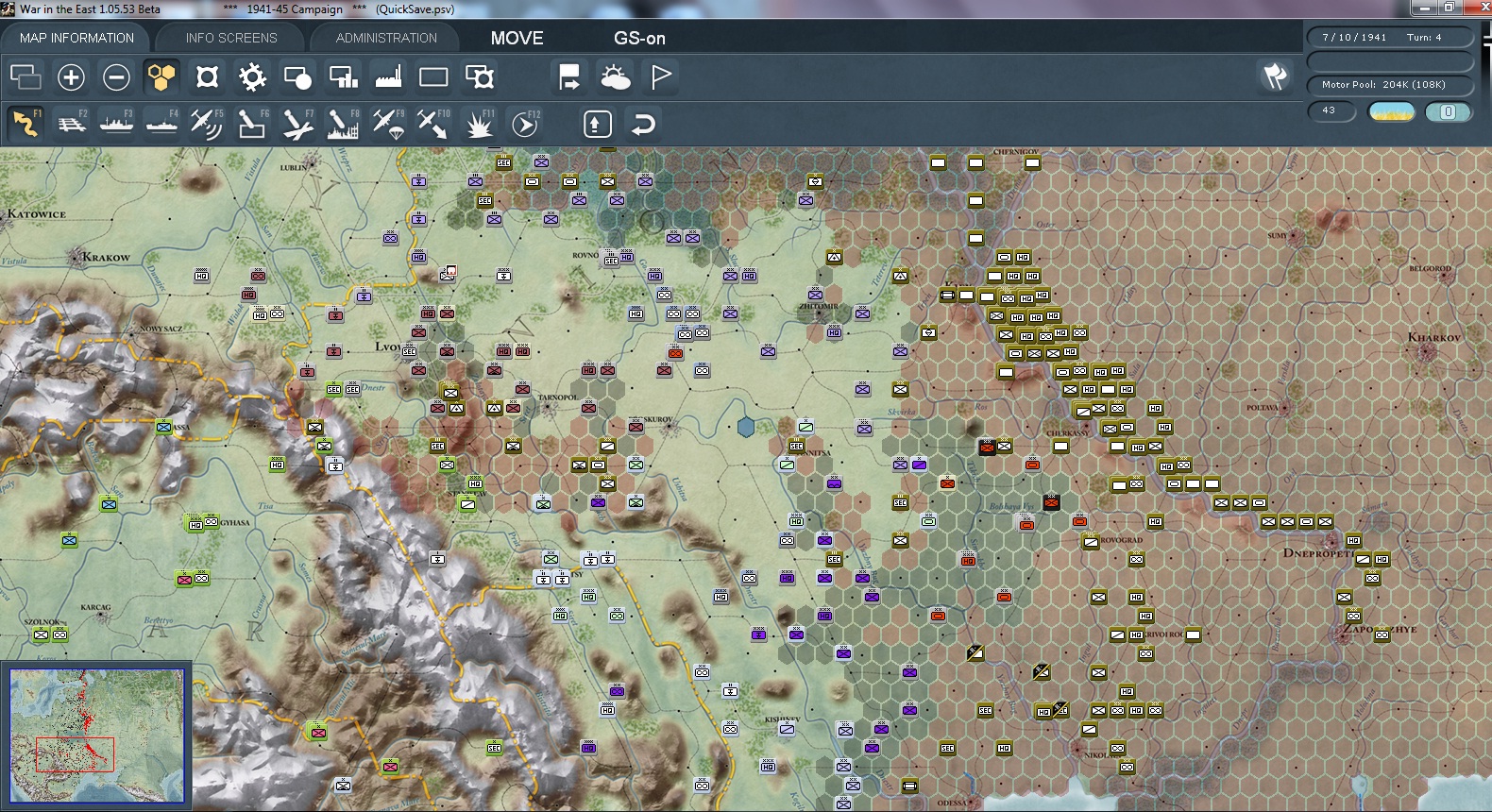Switch to the ADMINISTRATION tab
This screenshot has height=812, width=1492.
pos(386,38)
